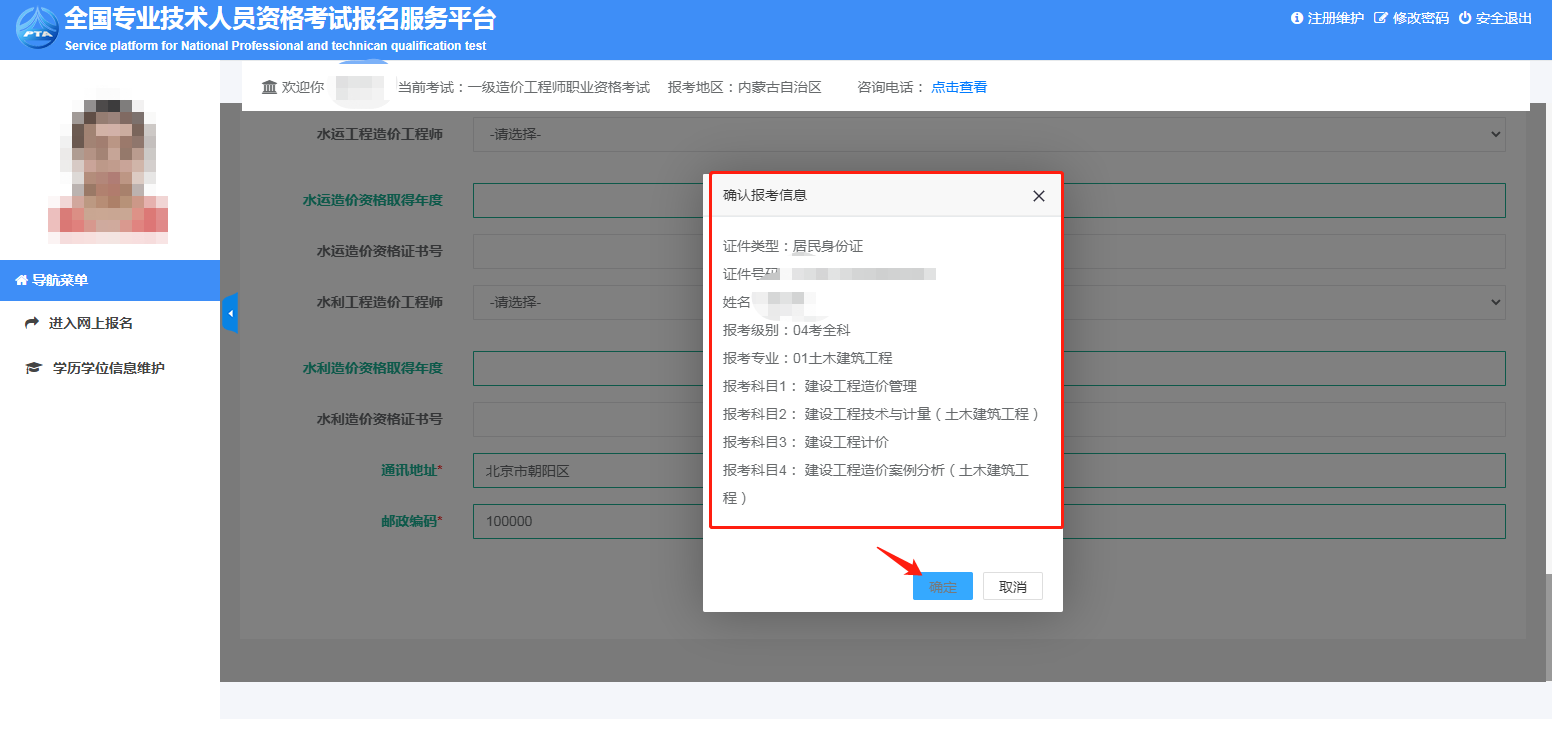Viewport: 1552px width, 729px height.
Task: Open 学历学位信息维护 menu item
Action: pos(108,368)
